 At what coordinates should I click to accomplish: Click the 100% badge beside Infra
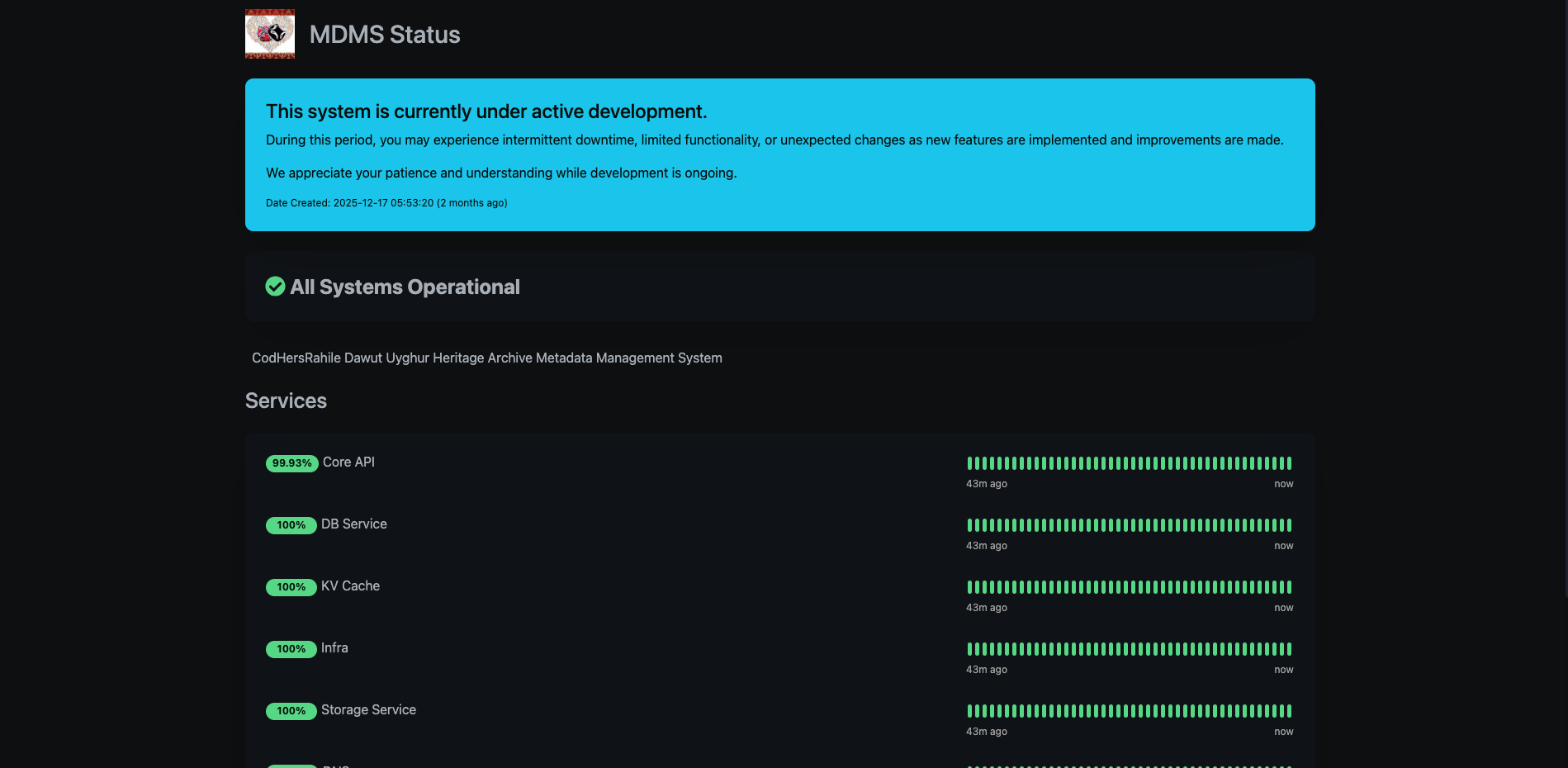(x=291, y=649)
